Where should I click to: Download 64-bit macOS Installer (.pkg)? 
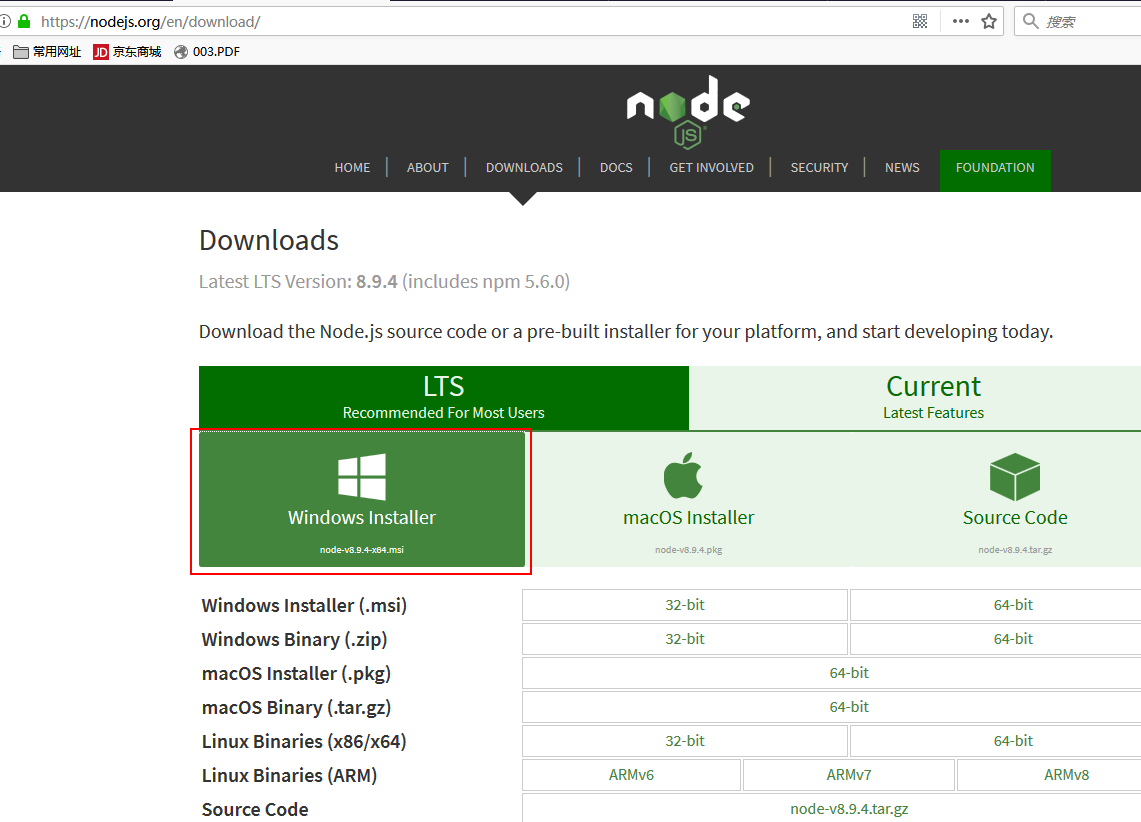(832, 673)
